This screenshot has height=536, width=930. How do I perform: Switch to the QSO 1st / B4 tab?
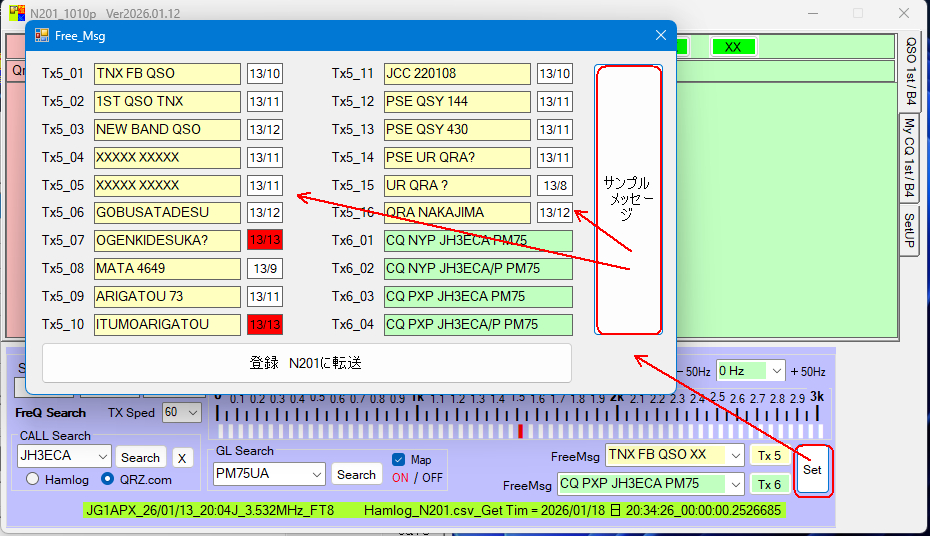[910, 71]
